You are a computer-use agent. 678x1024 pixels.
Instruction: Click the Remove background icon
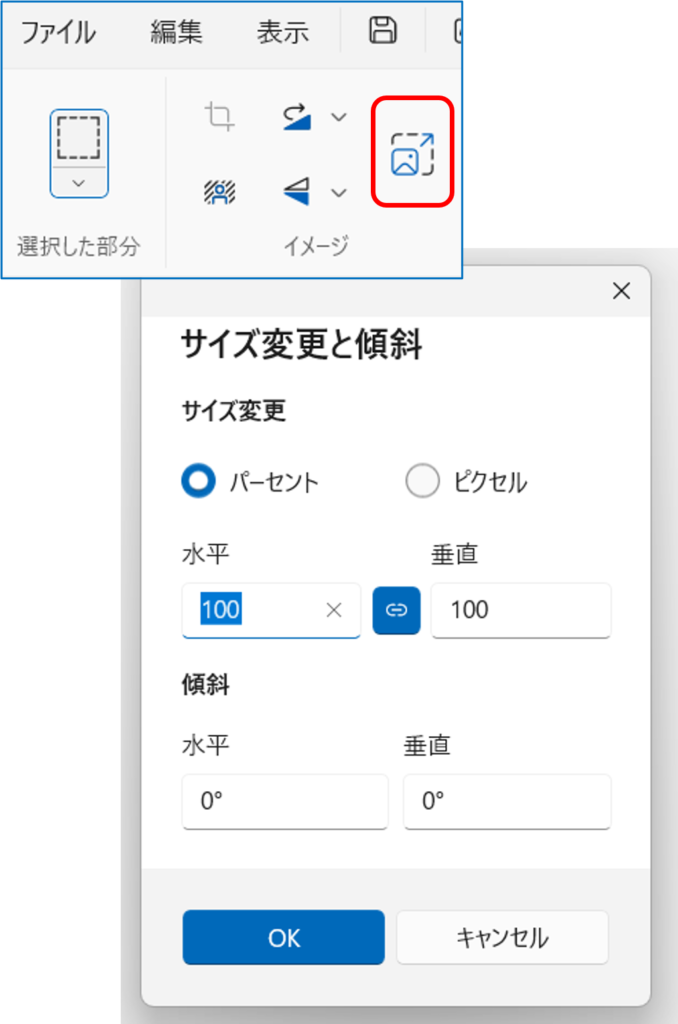tap(219, 191)
